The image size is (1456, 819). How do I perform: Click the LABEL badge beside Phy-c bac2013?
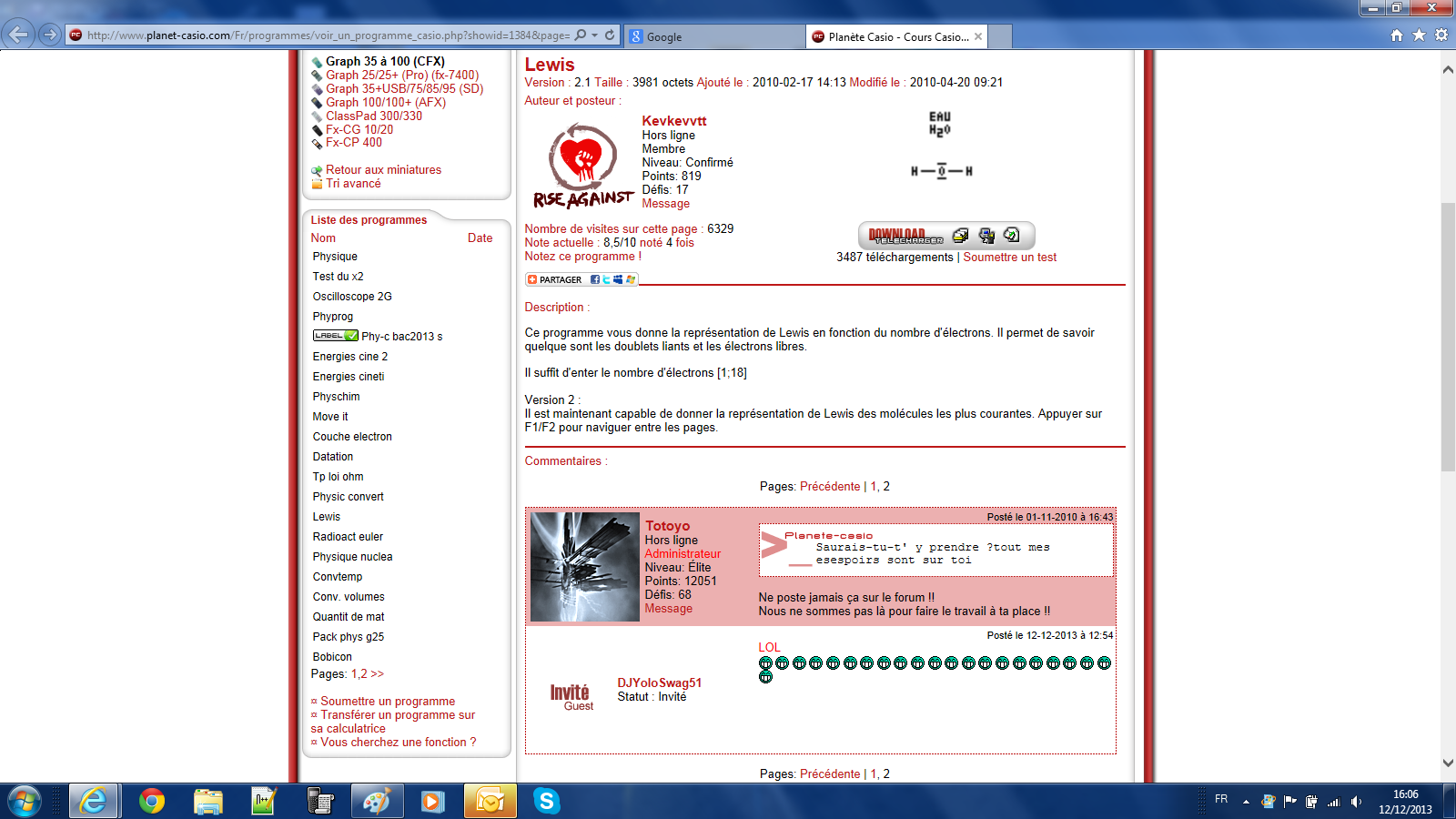click(336, 336)
